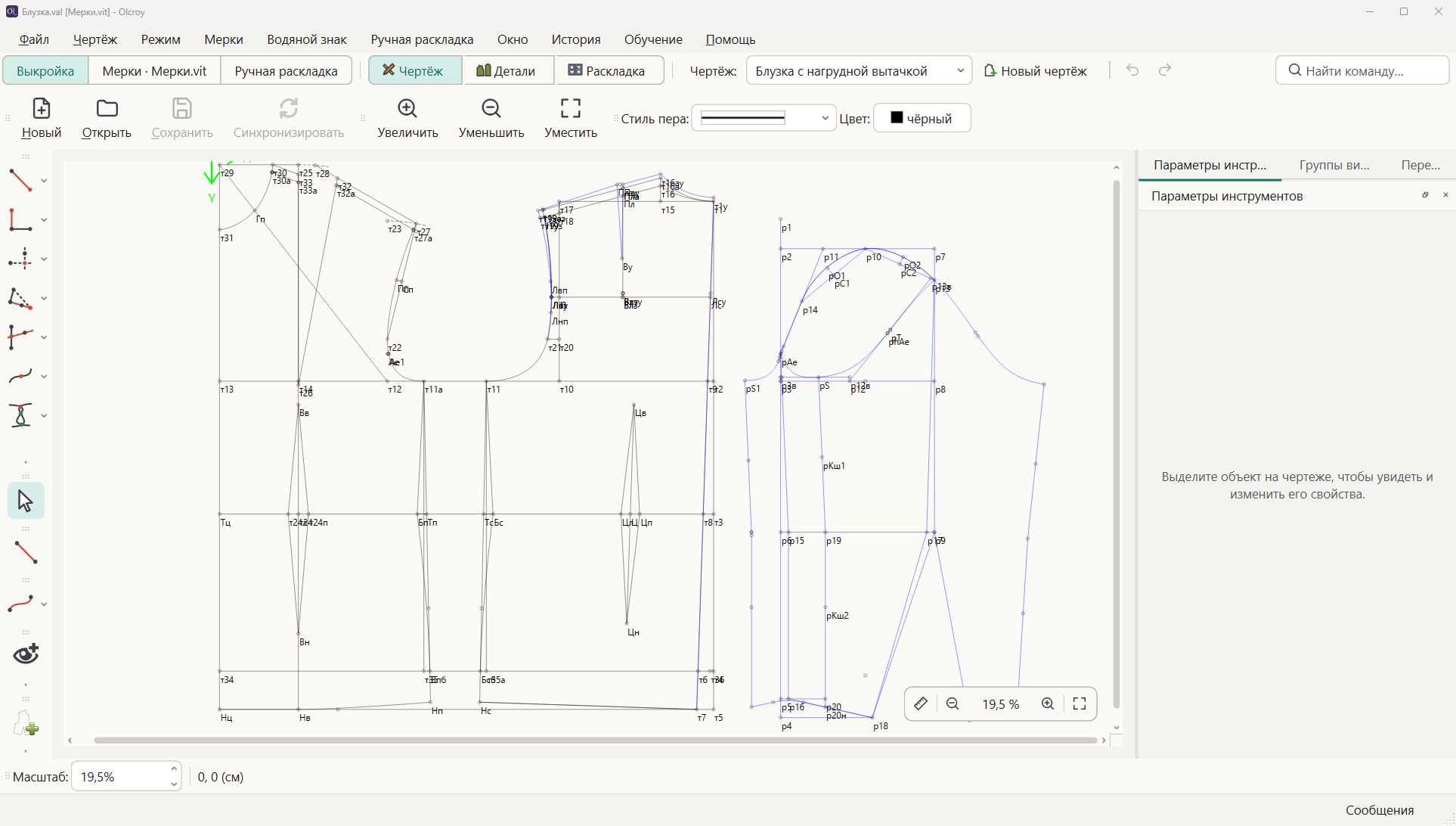Fit the drawing with Уместить icon

click(571, 109)
